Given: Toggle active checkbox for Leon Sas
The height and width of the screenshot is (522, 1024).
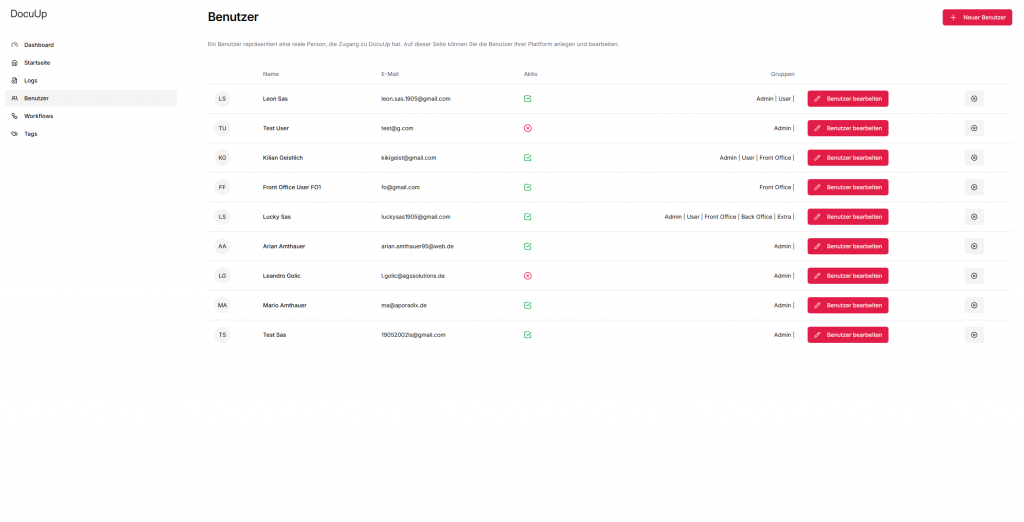Looking at the screenshot, I should tap(527, 99).
